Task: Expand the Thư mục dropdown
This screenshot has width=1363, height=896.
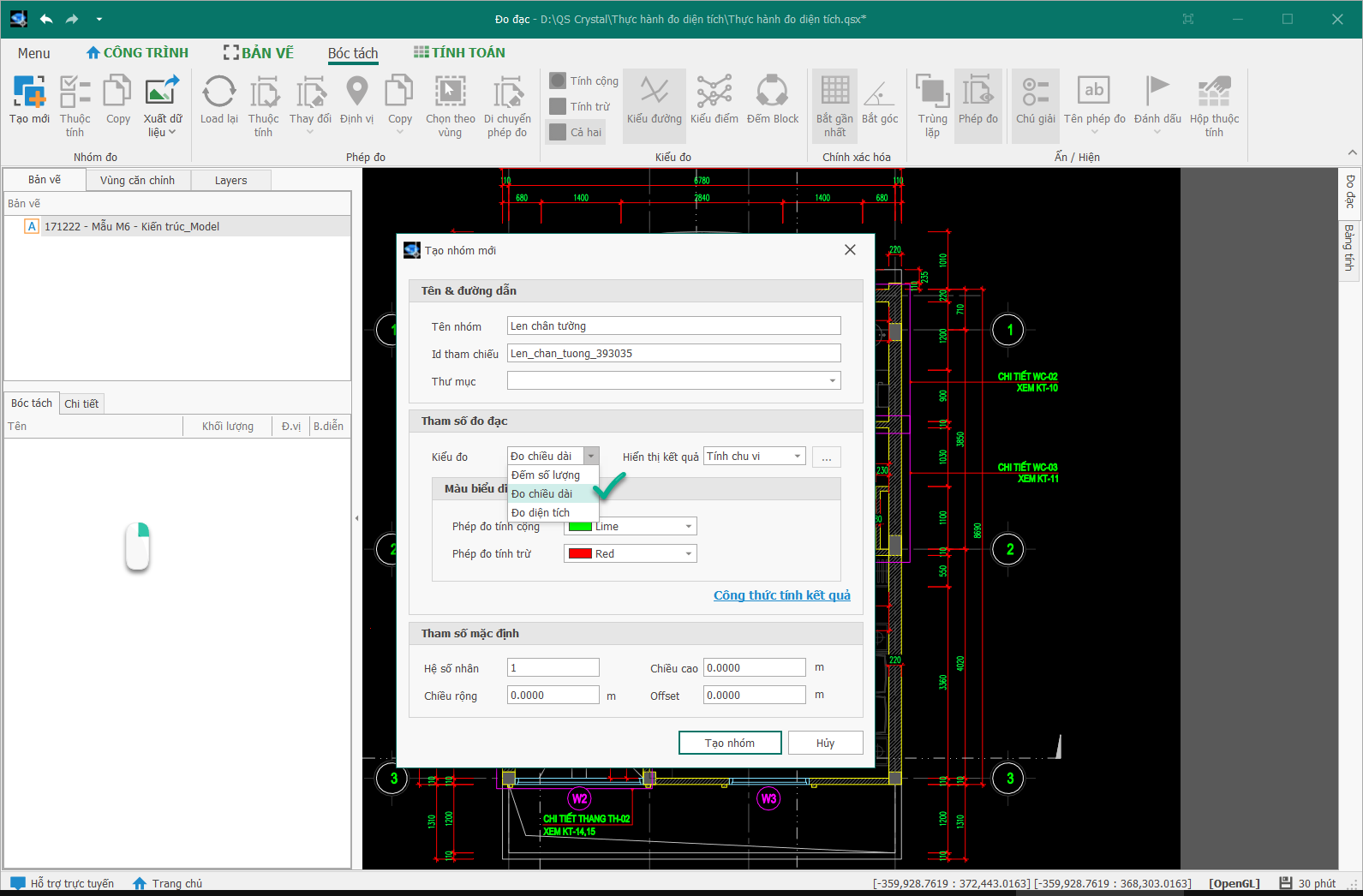Action: (832, 380)
